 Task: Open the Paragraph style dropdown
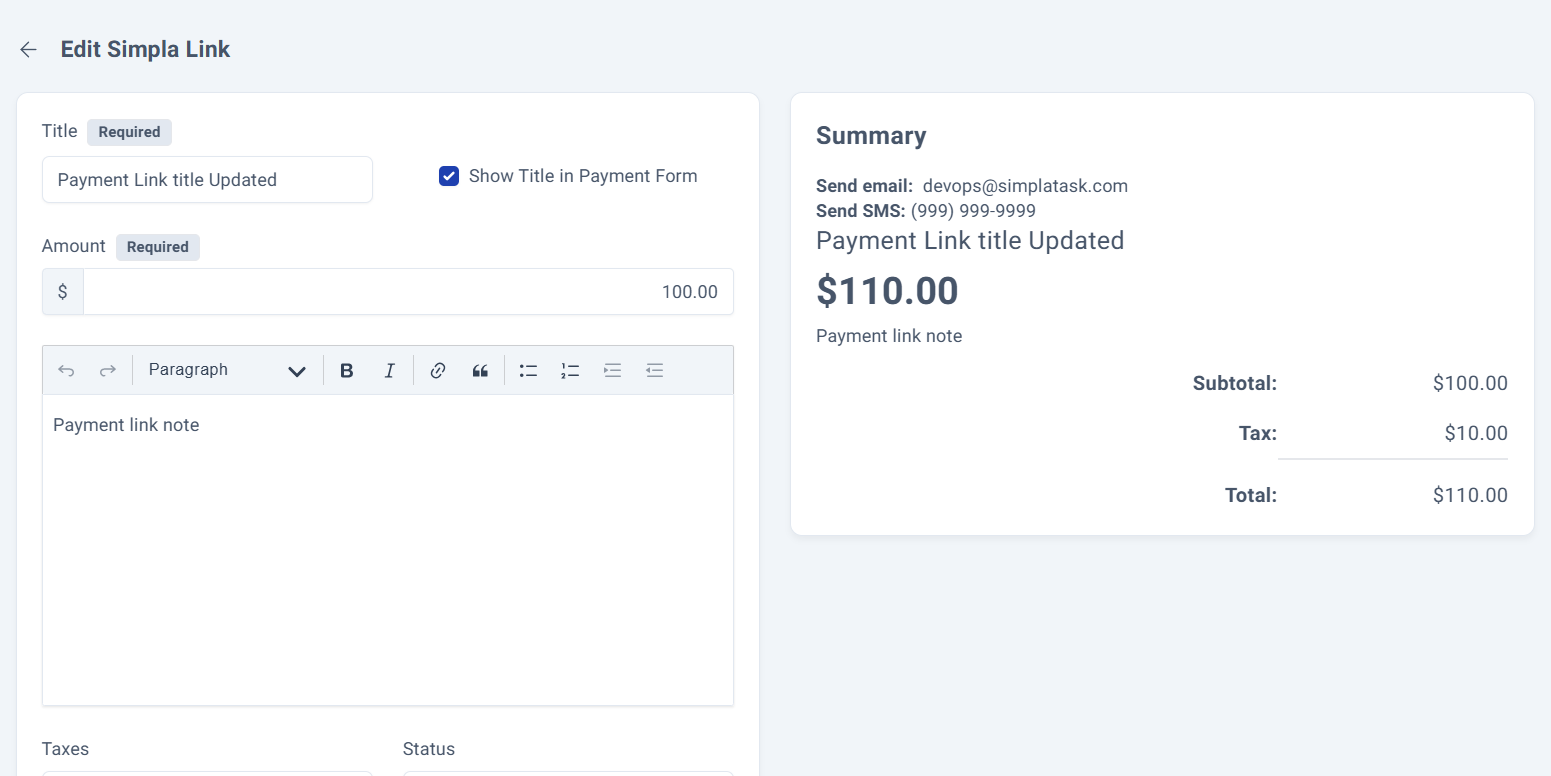coord(227,370)
